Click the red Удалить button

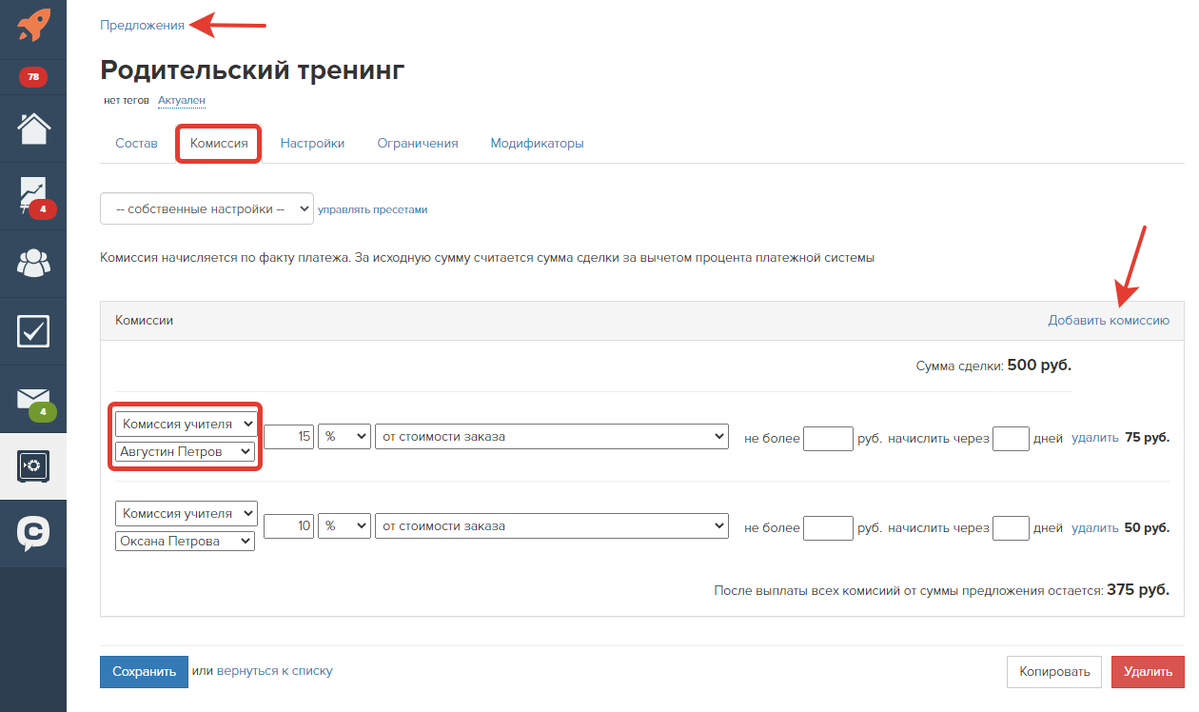(1148, 671)
